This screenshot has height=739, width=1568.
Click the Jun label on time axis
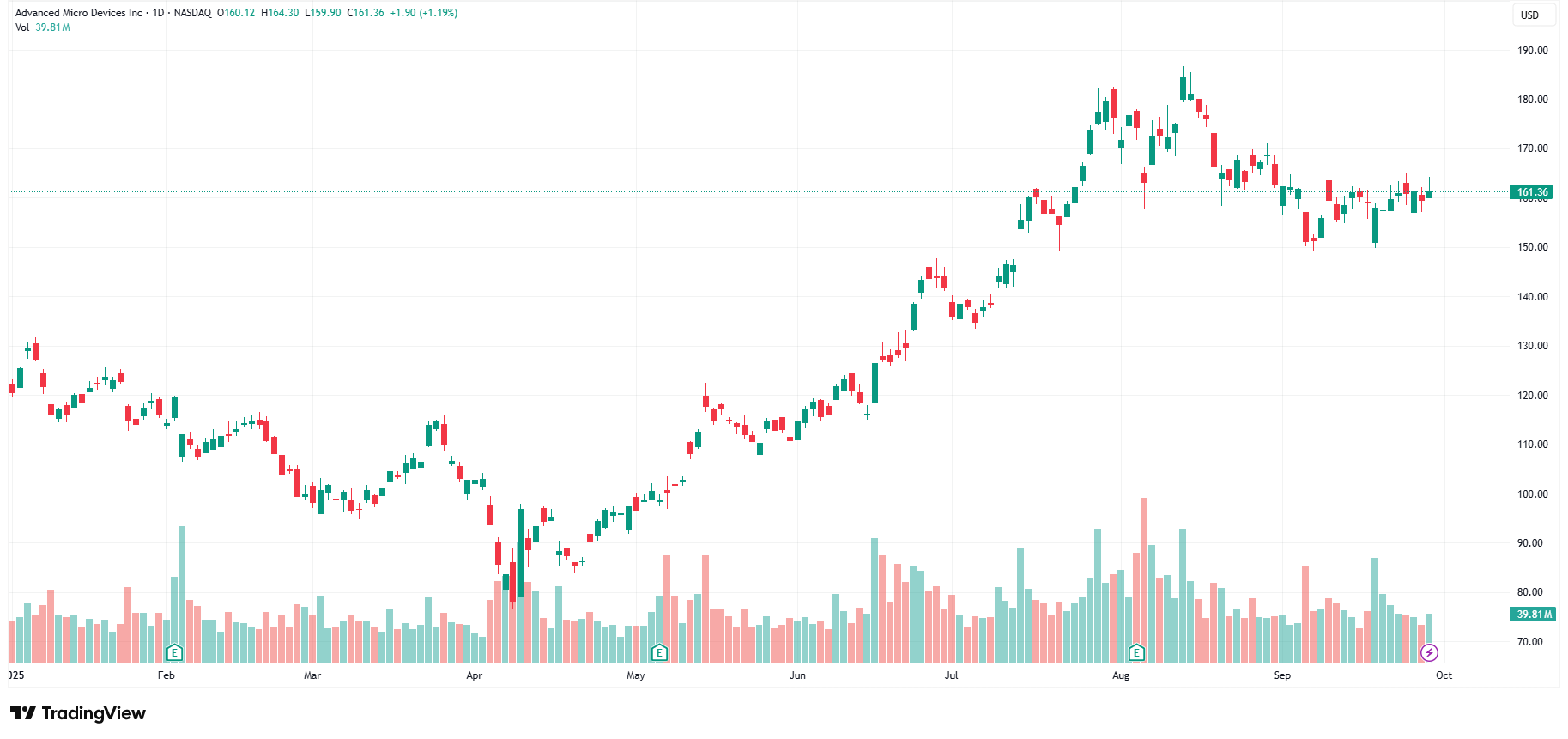coord(797,675)
